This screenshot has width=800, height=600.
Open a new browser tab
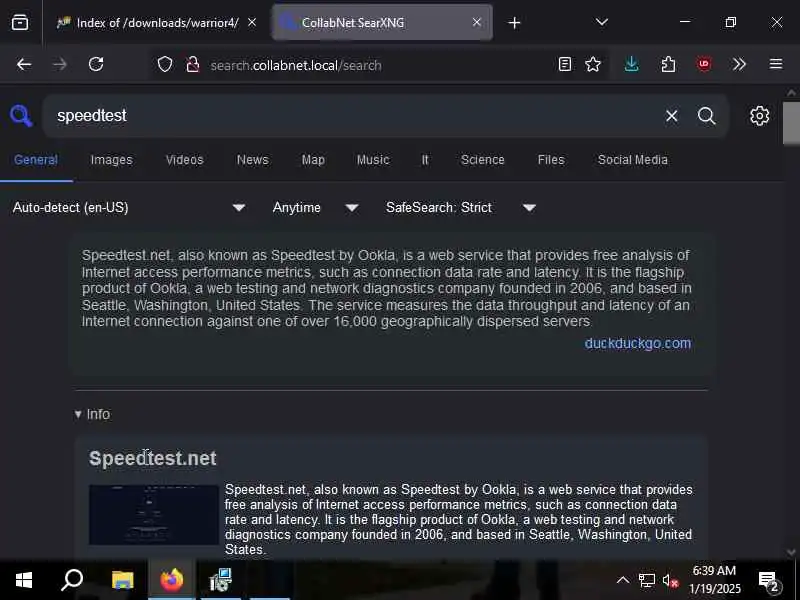pyautogui.click(x=514, y=22)
